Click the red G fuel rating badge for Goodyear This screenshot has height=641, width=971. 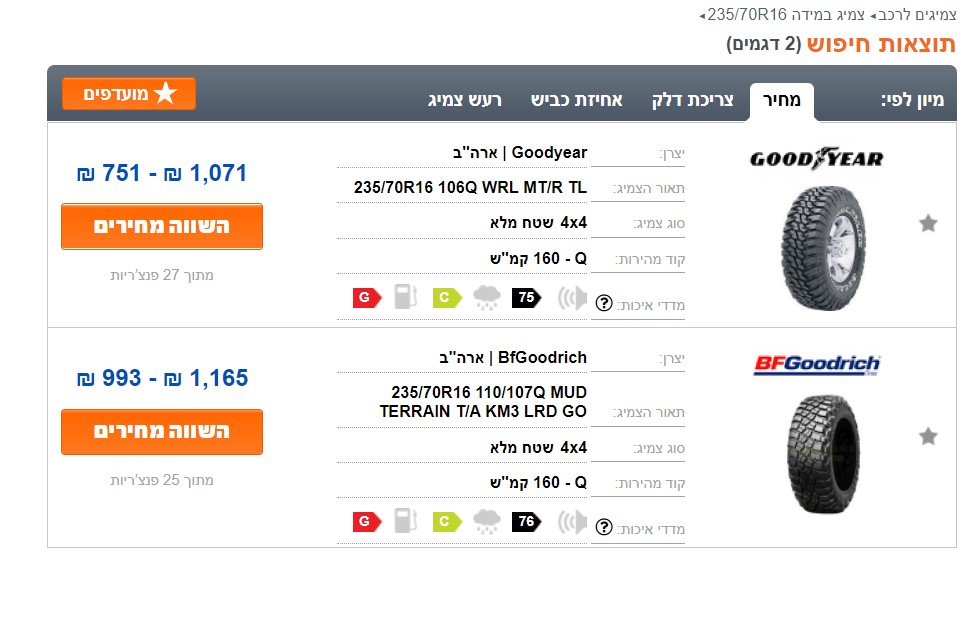(x=367, y=297)
